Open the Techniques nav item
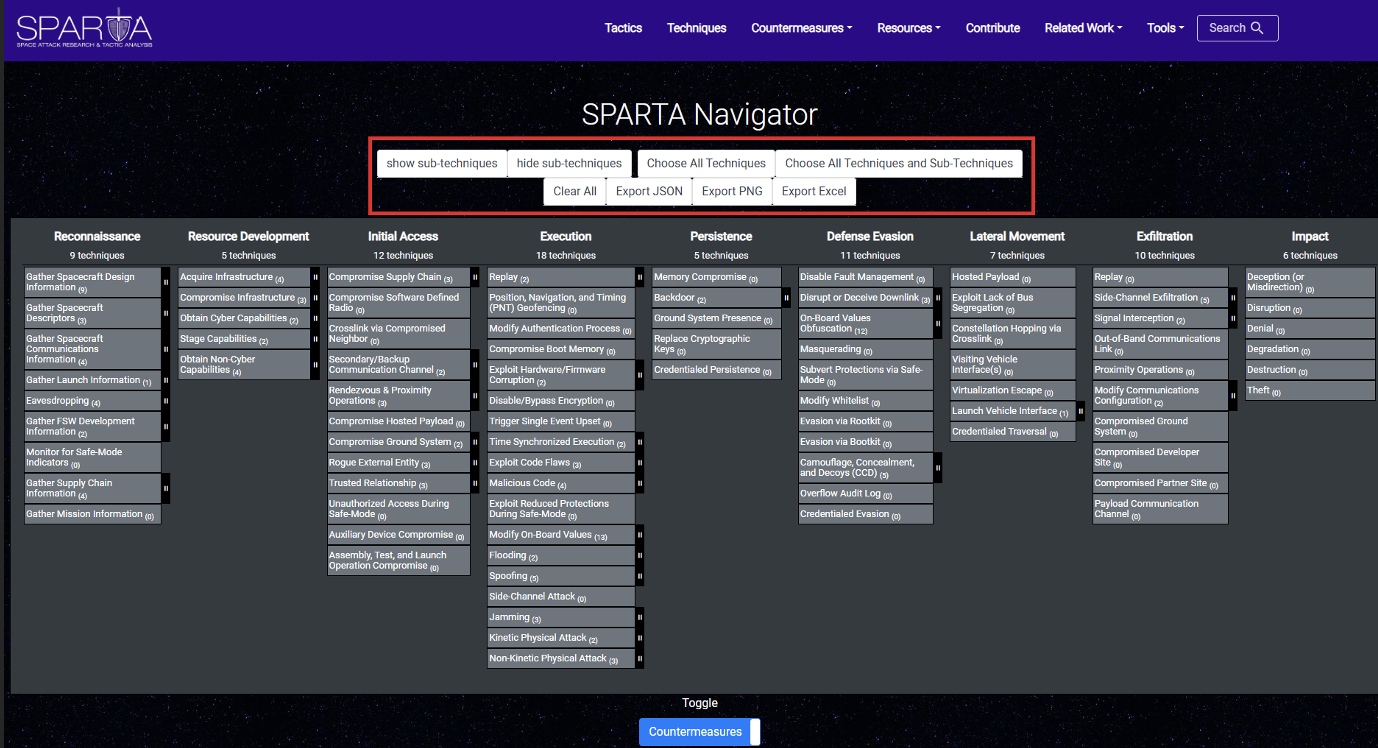This screenshot has width=1378, height=748. click(697, 28)
